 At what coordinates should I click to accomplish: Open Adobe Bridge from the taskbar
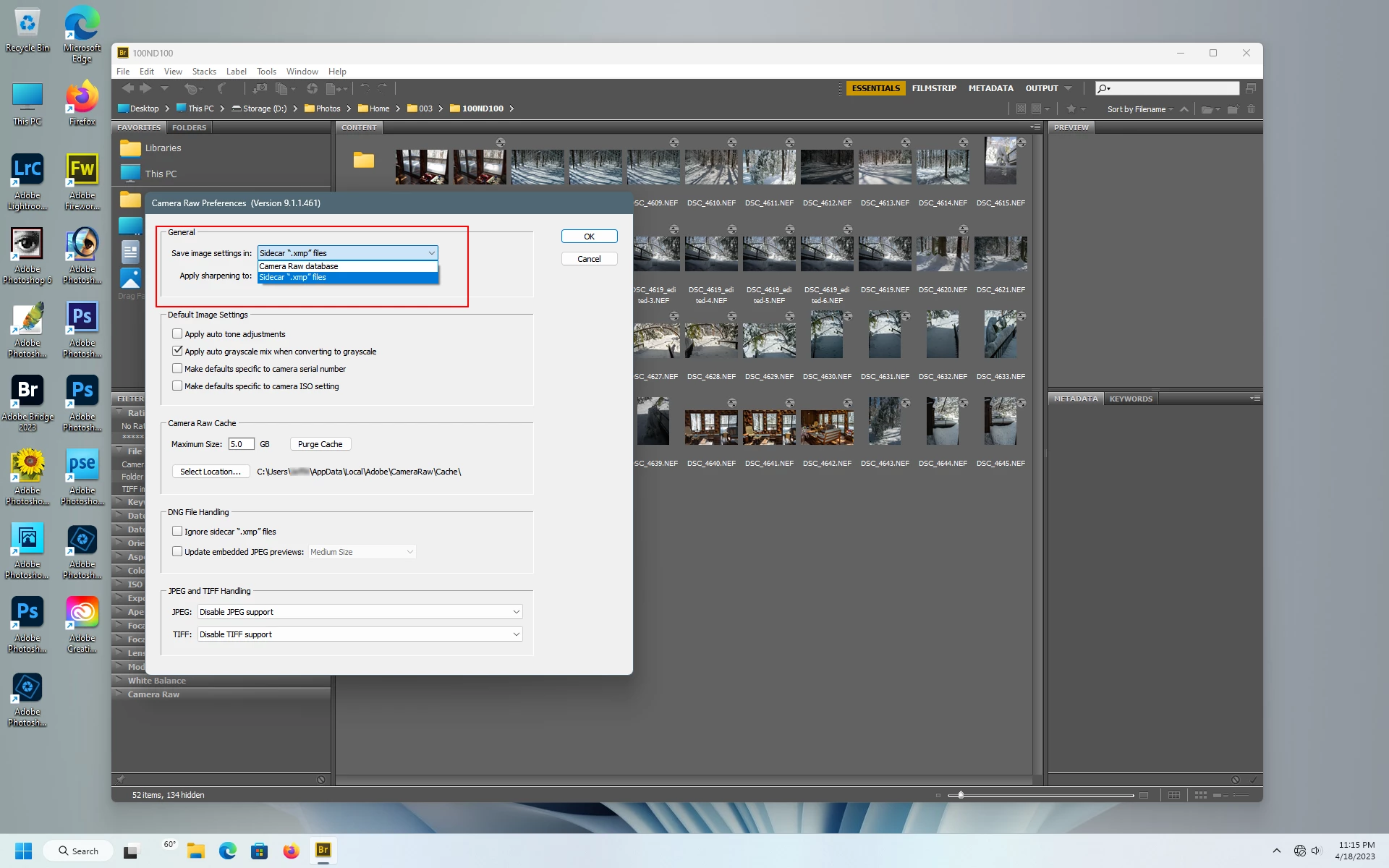[x=323, y=851]
